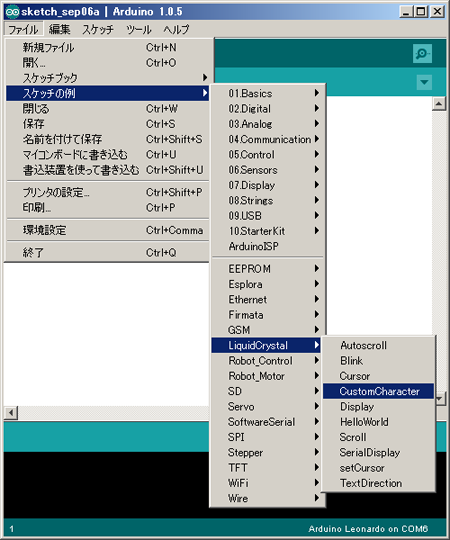The height and width of the screenshot is (540, 450).
Task: Expand Wire library examples
Action: click(x=267, y=498)
